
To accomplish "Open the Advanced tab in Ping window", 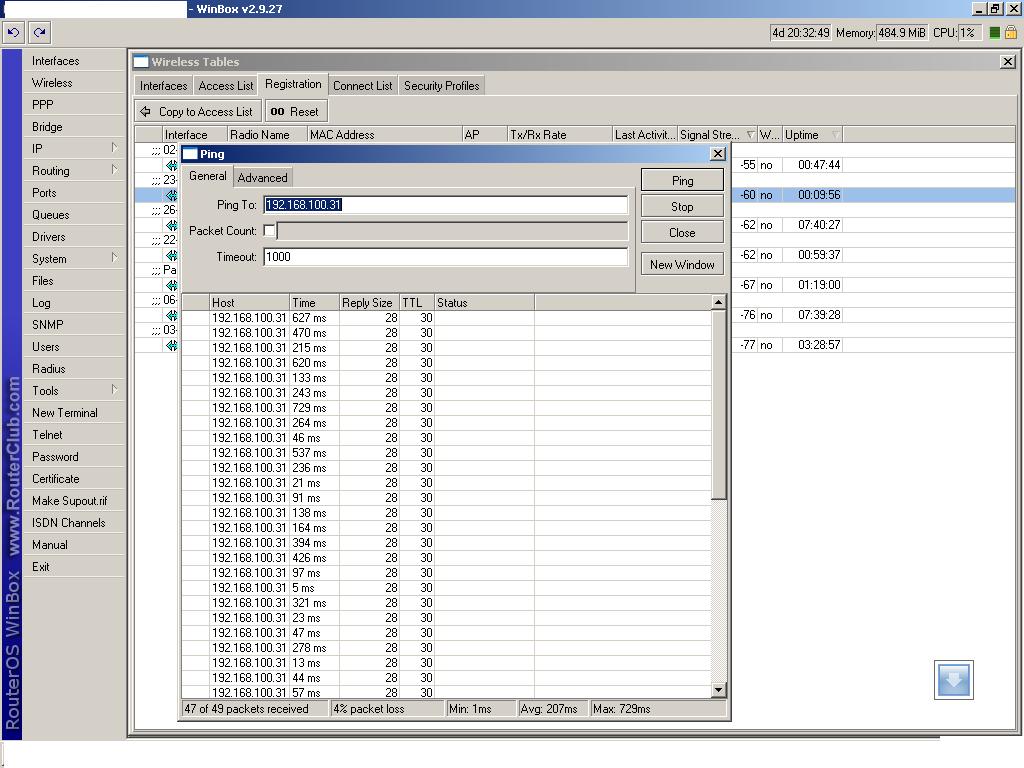I will [x=263, y=178].
